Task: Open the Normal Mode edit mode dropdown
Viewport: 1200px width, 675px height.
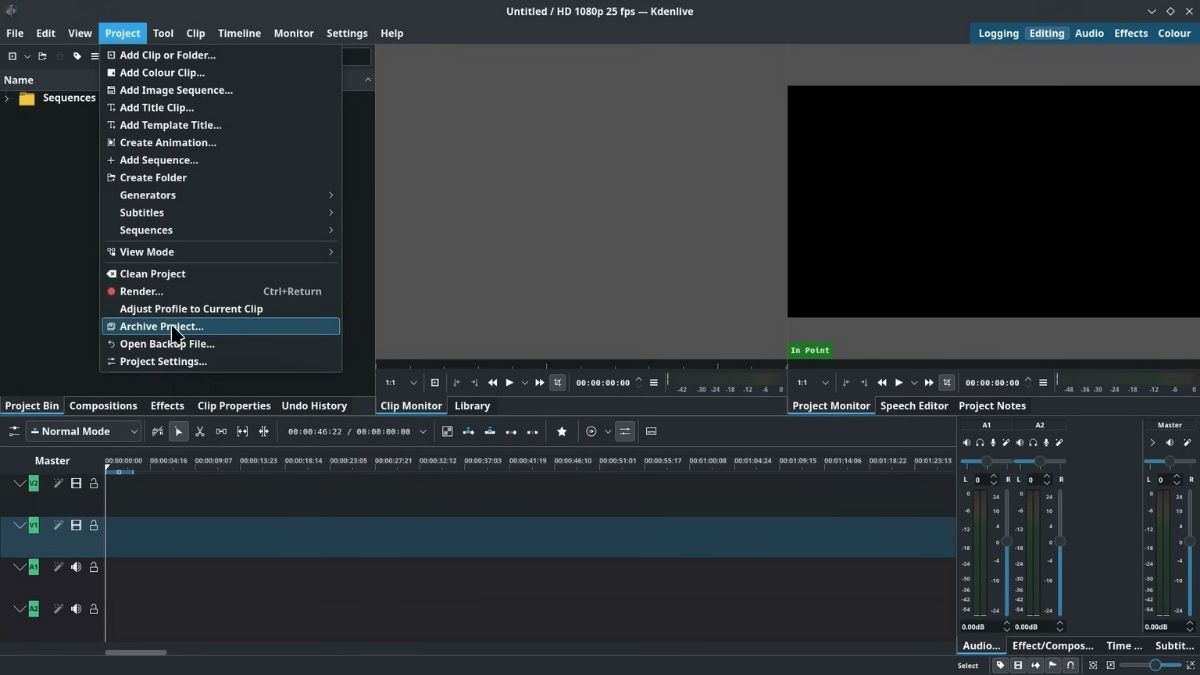Action: point(84,432)
